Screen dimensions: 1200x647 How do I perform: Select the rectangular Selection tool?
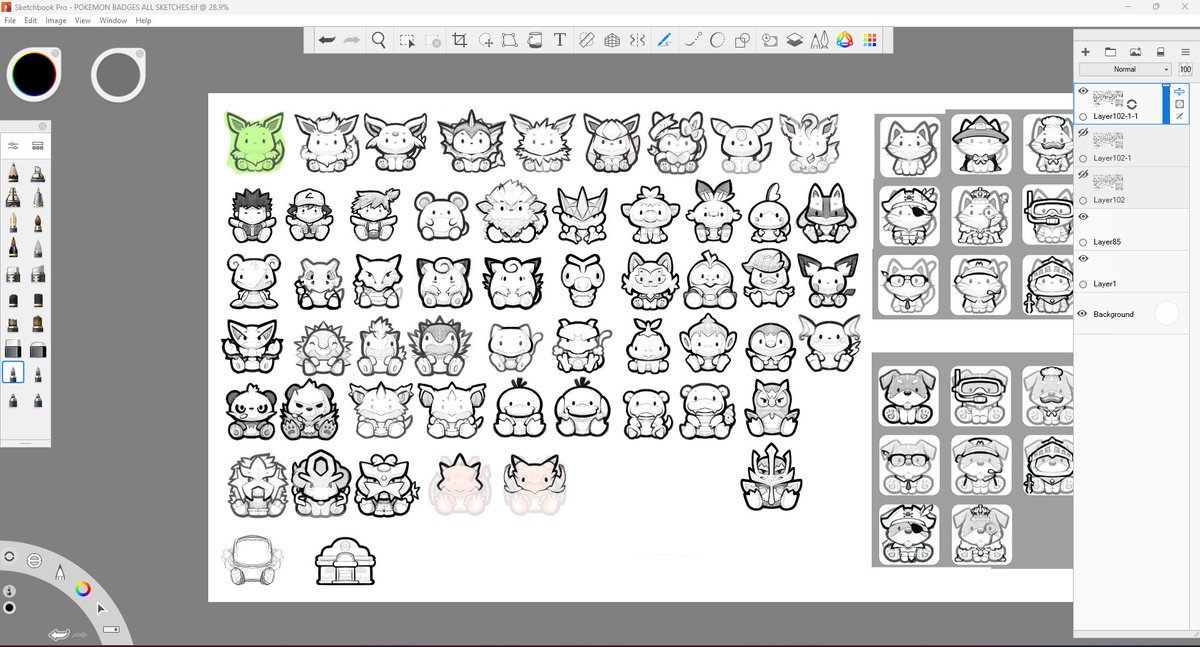(407, 40)
